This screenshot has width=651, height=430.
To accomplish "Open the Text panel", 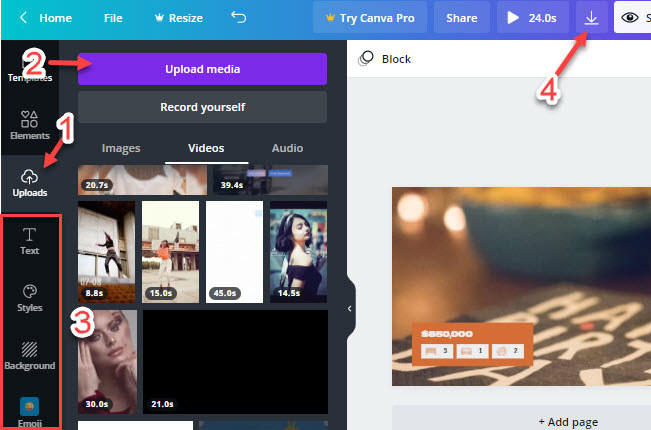I will (29, 241).
